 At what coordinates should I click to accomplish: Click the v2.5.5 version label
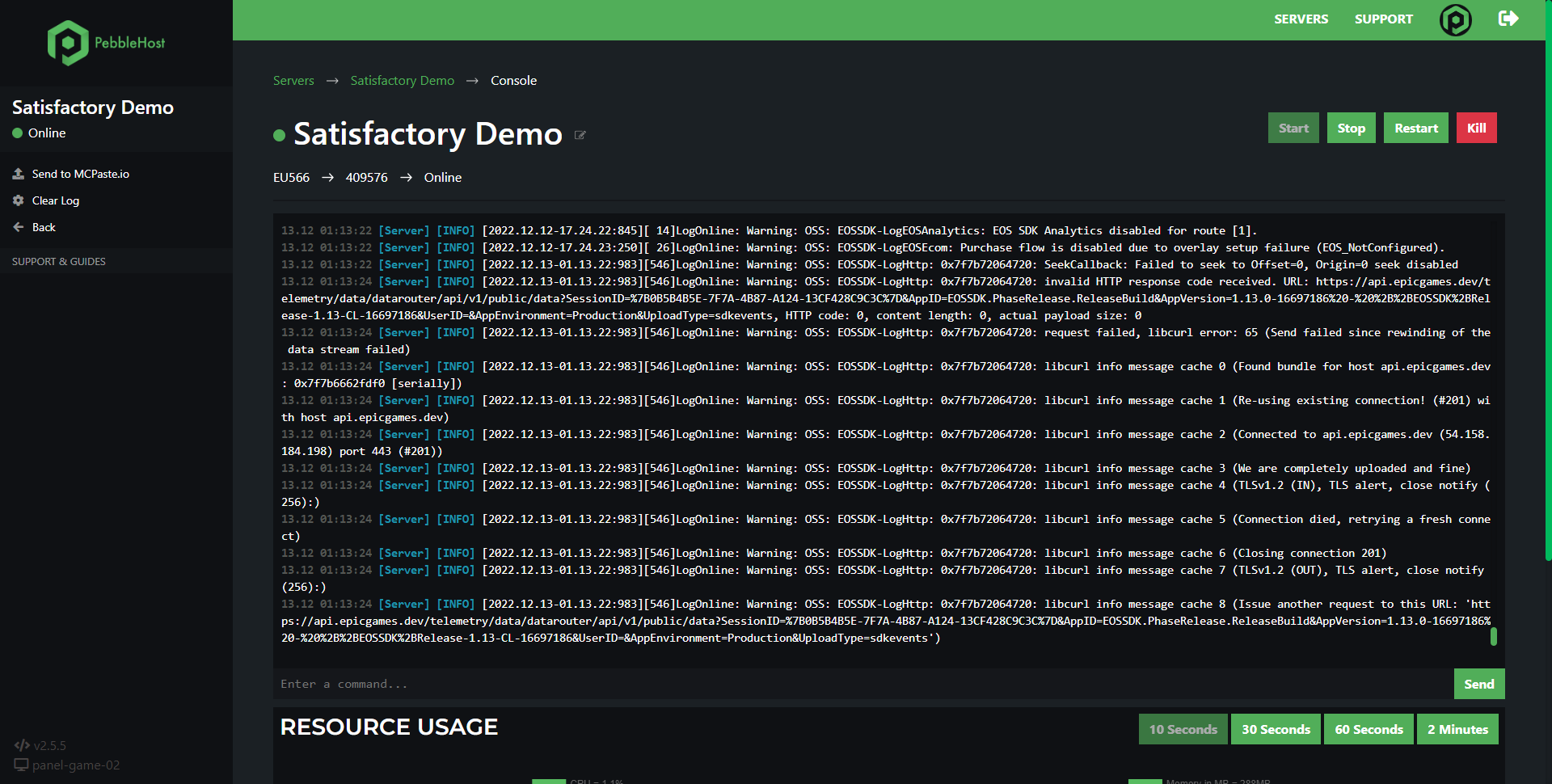(49, 745)
